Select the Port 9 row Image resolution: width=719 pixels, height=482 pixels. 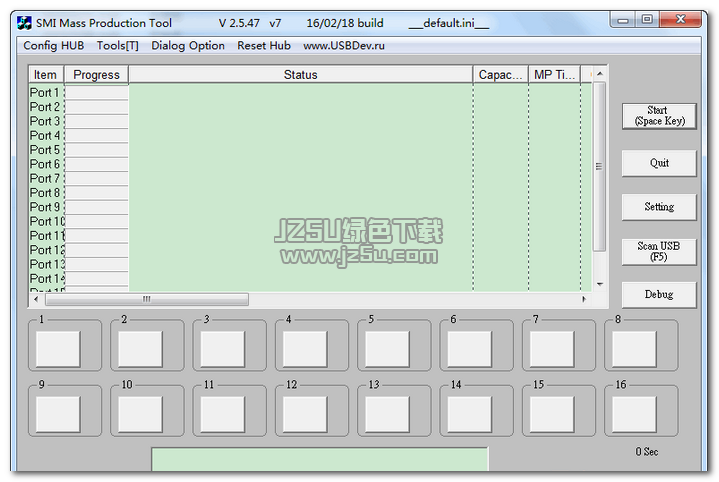(310, 207)
